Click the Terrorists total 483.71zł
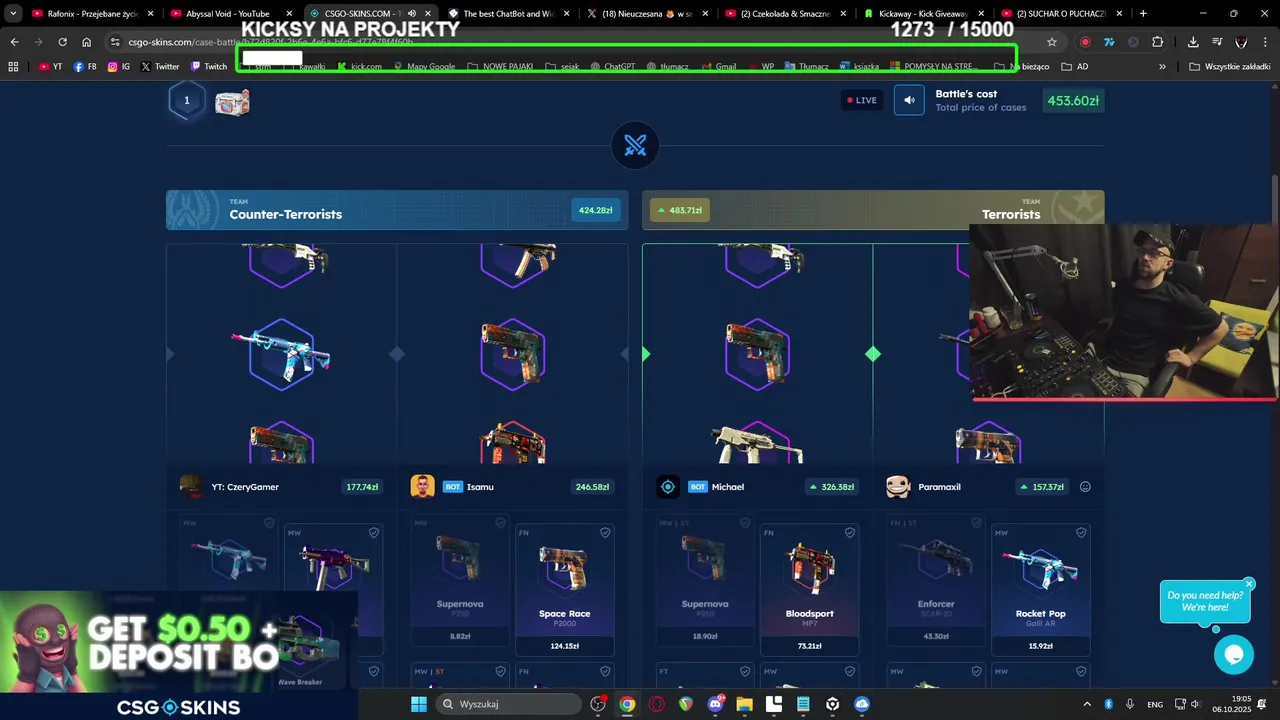This screenshot has height=720, width=1280. pos(680,210)
